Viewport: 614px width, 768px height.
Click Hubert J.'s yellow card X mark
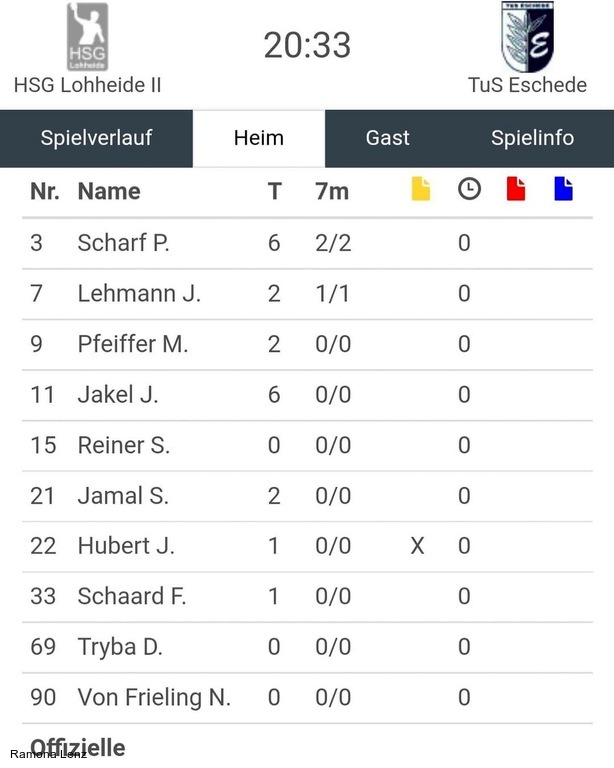[417, 546]
